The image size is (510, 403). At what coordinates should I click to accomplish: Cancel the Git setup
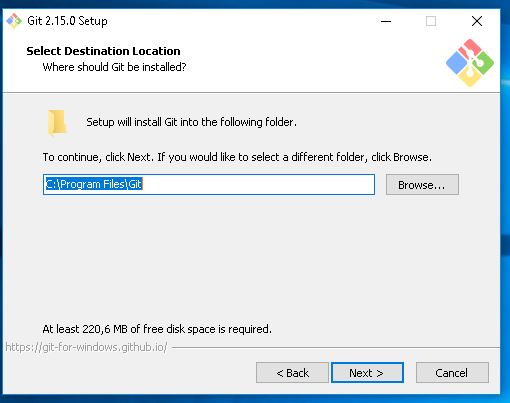click(x=452, y=373)
